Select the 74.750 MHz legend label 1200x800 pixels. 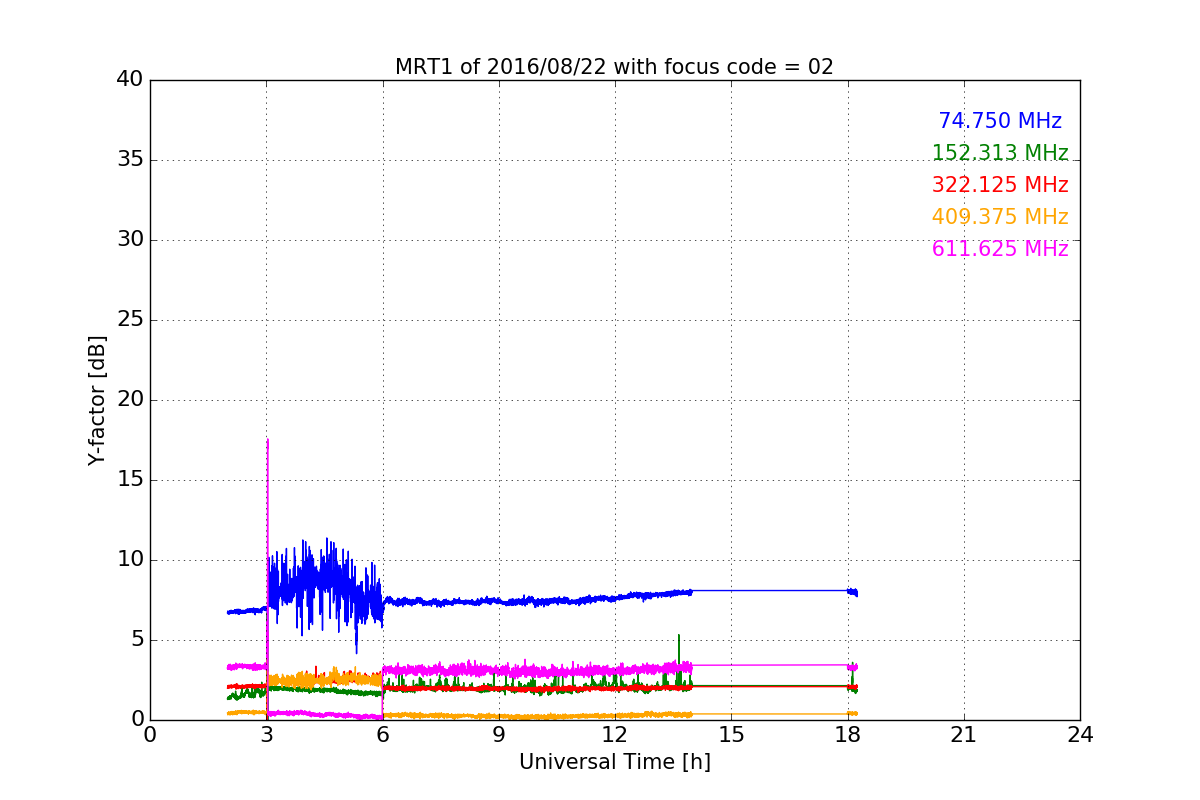click(1000, 121)
